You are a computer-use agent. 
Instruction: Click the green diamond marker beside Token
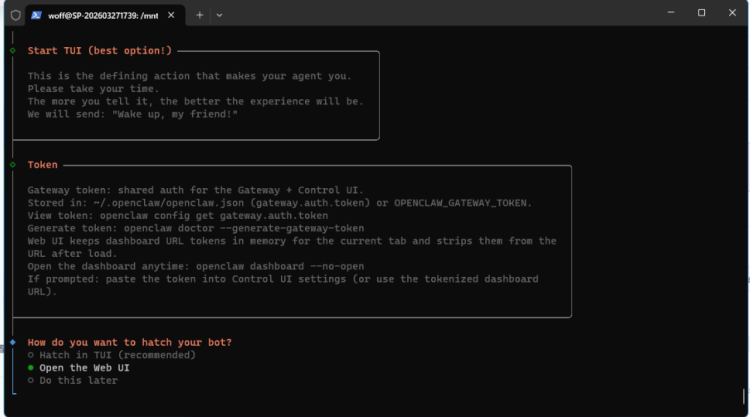click(13, 165)
